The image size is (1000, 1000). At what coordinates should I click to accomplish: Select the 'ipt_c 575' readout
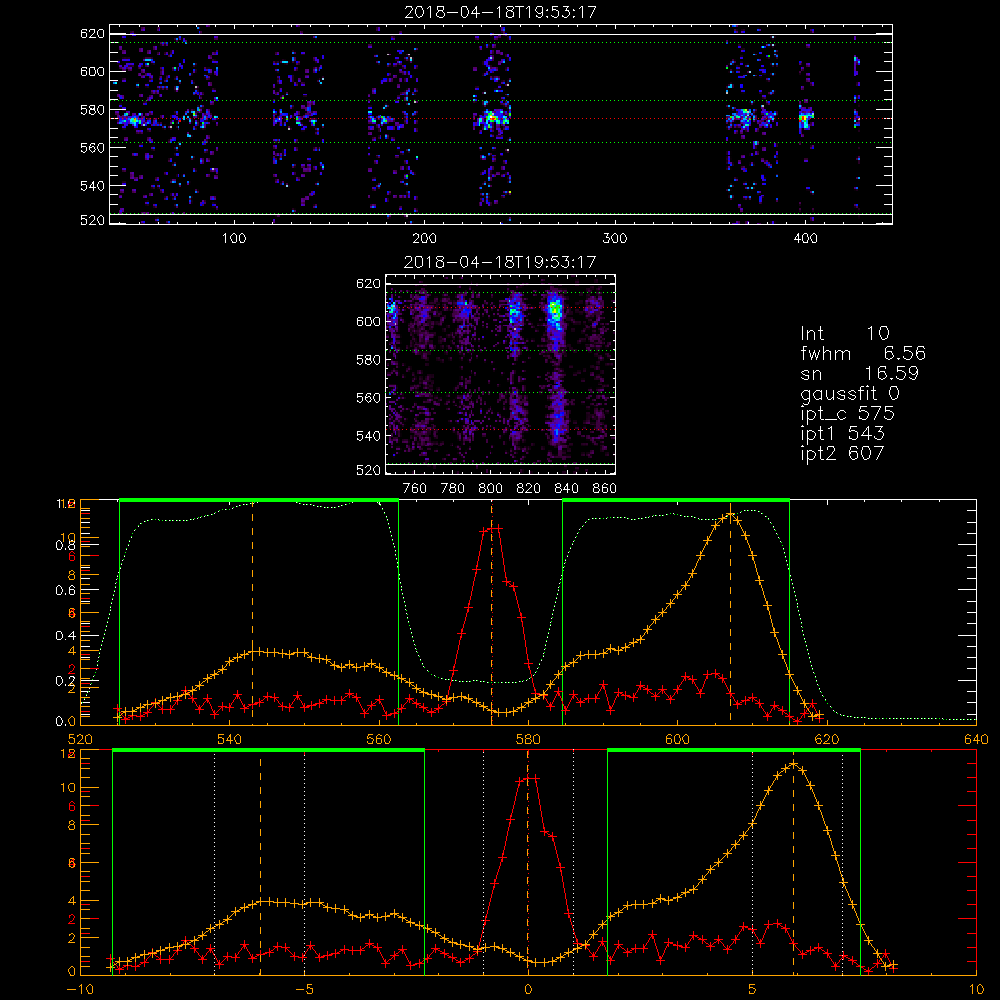[x=848, y=414]
